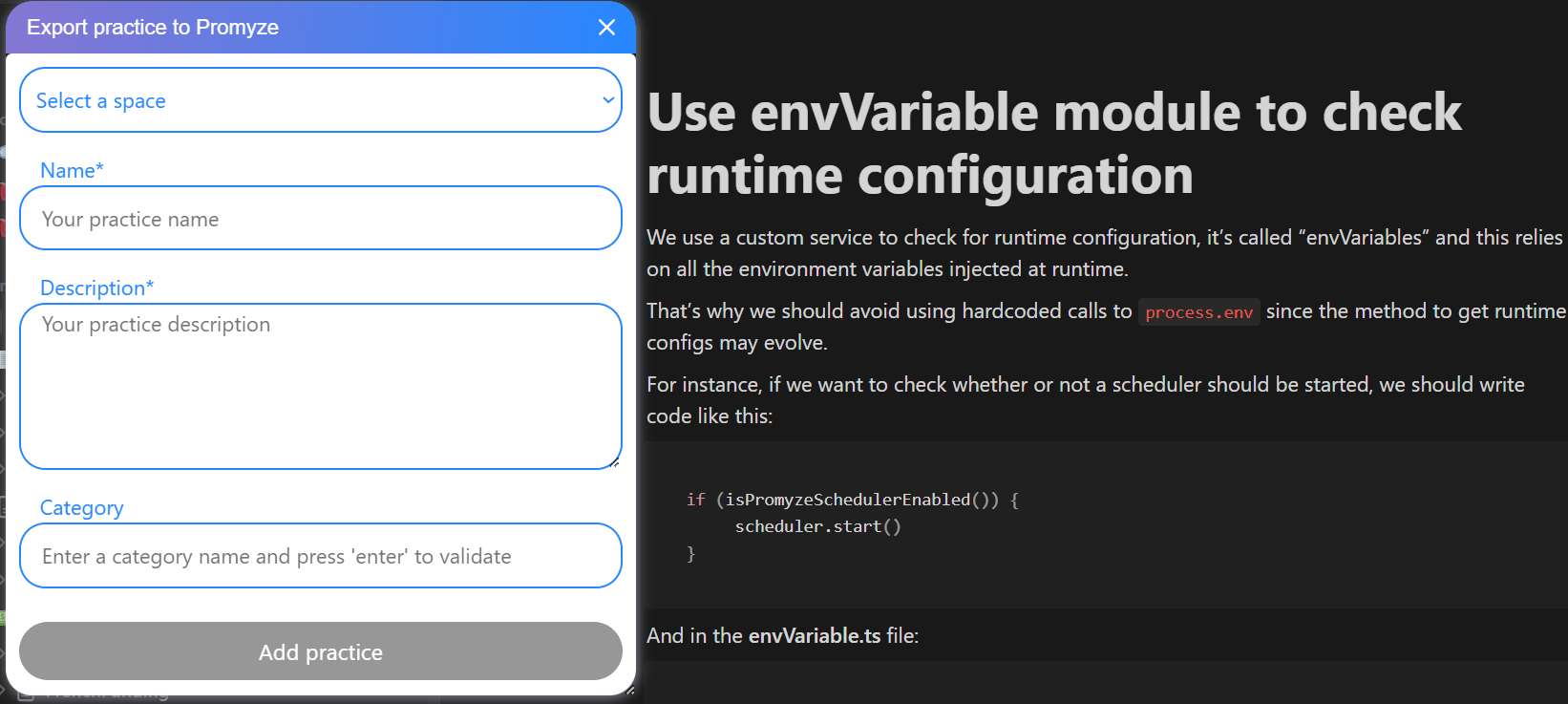Click the dropdown chevron in the space selector
This screenshot has width=1568, height=704.
coord(607,100)
